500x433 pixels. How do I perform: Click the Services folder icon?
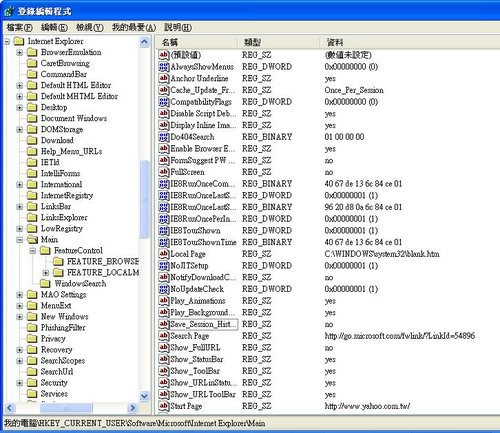pos(32,394)
